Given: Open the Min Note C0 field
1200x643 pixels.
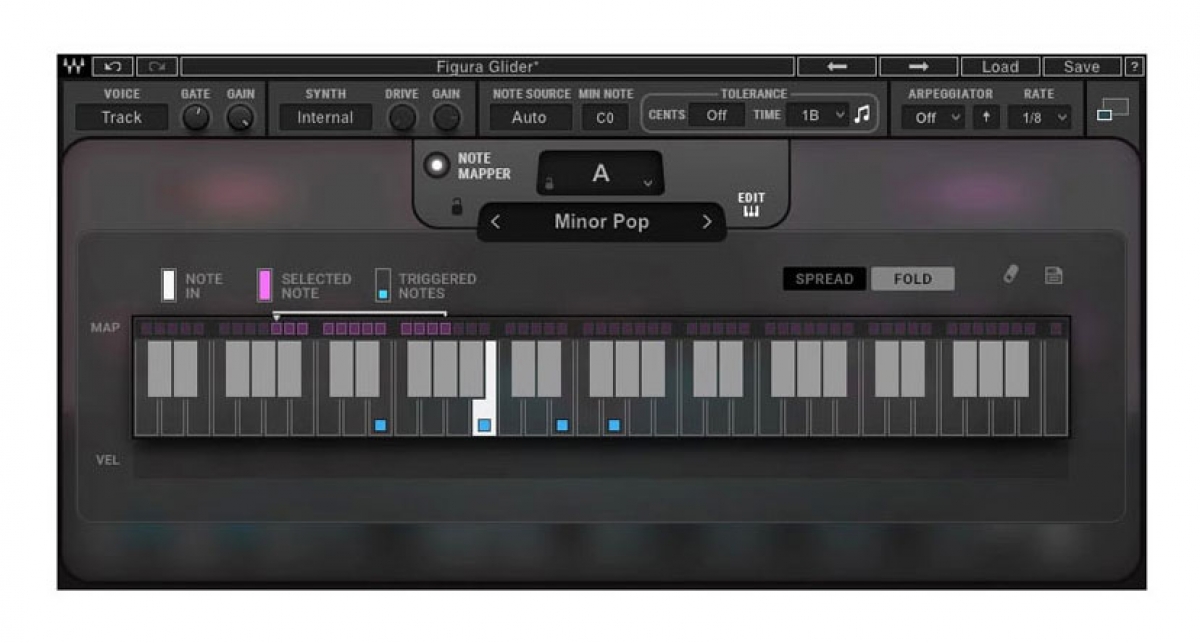Looking at the screenshot, I should point(605,117).
